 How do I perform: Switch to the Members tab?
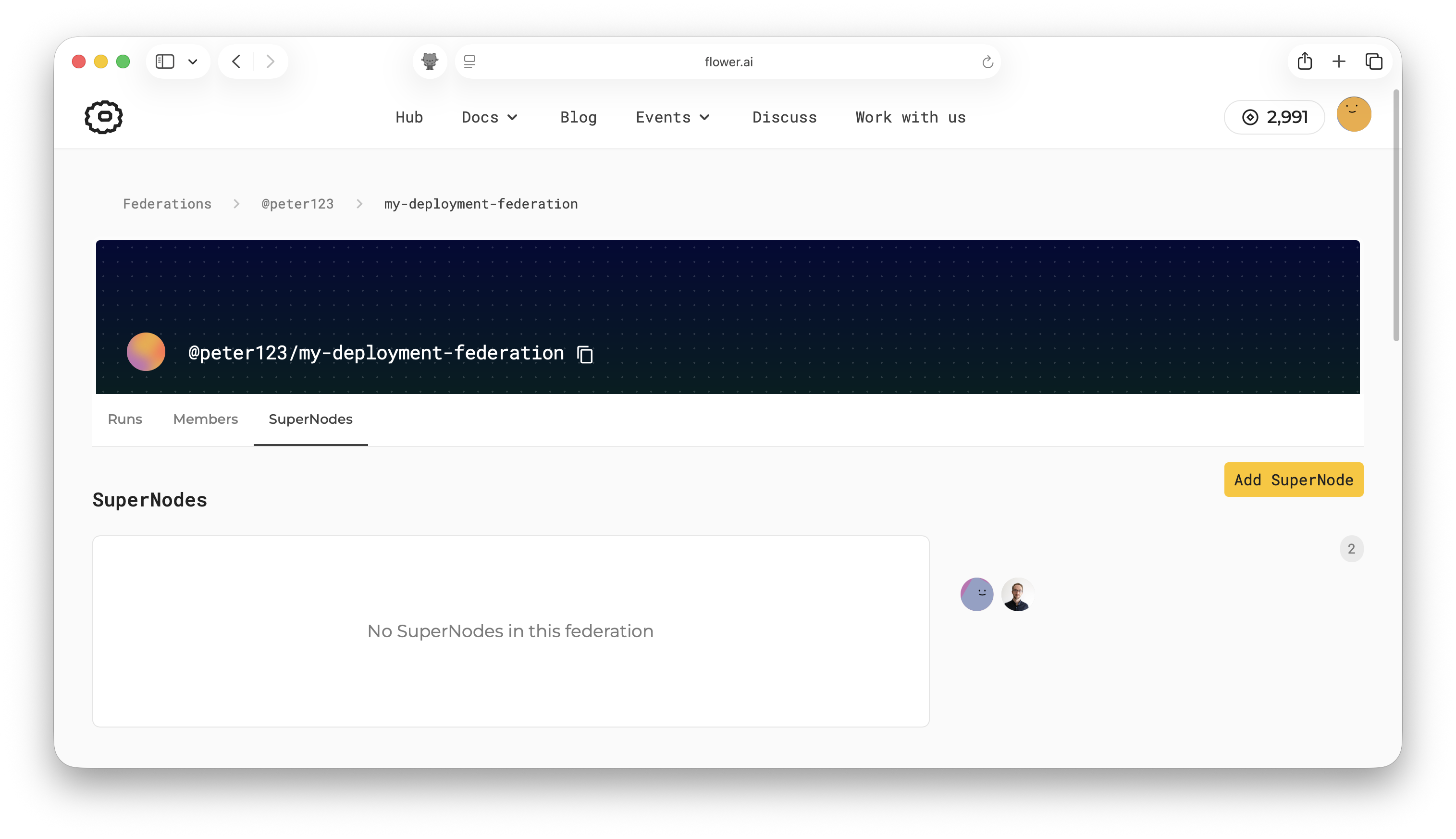click(x=205, y=419)
